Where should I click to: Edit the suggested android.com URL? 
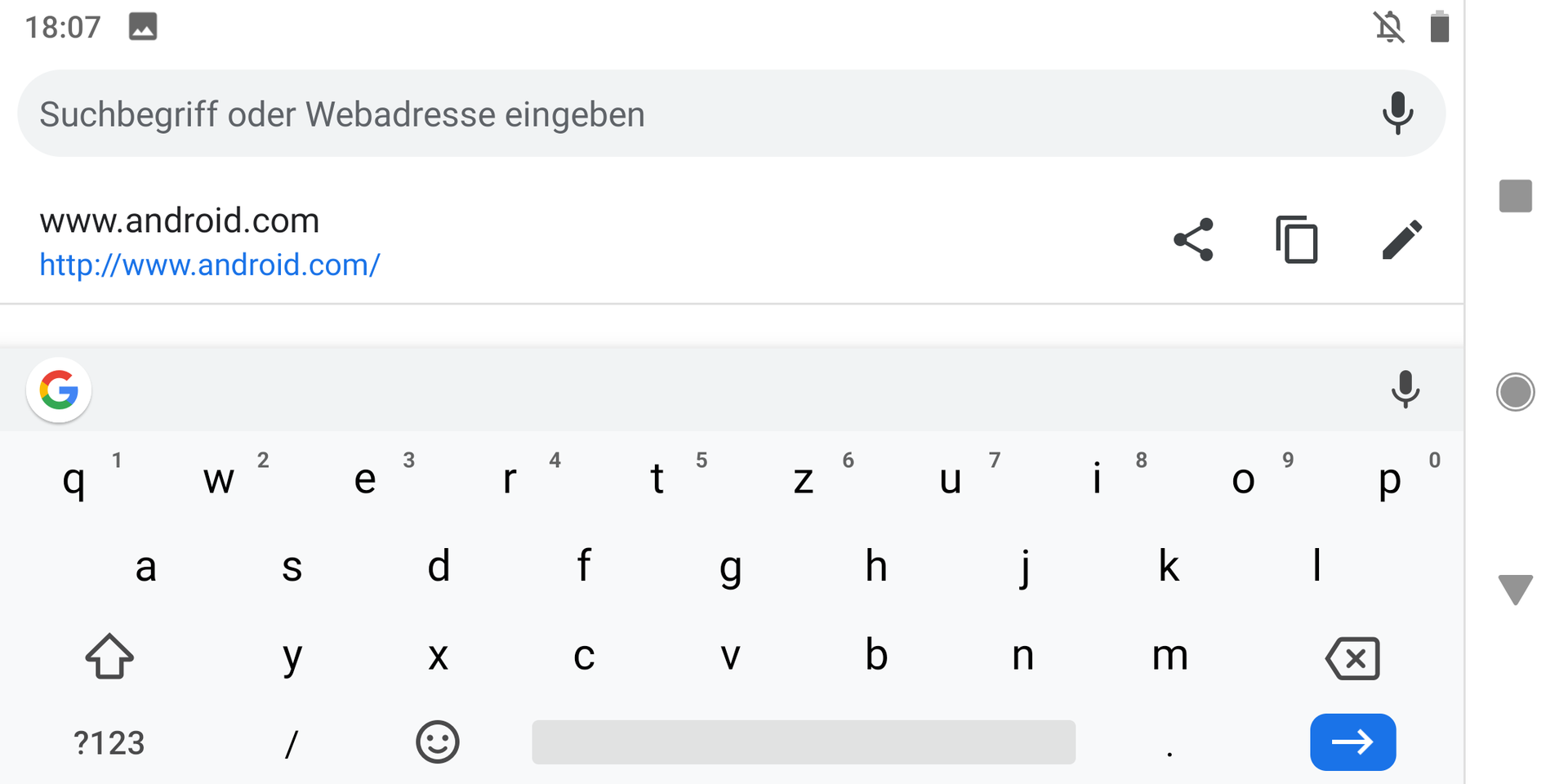tap(1401, 240)
